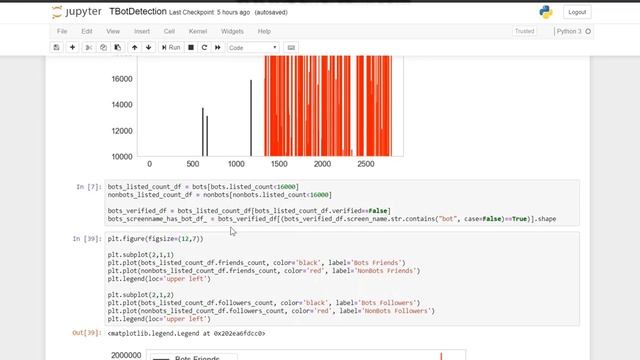Restart kernel and run all fast-forward icon
Viewport: 640px width, 360px height.
(218, 47)
